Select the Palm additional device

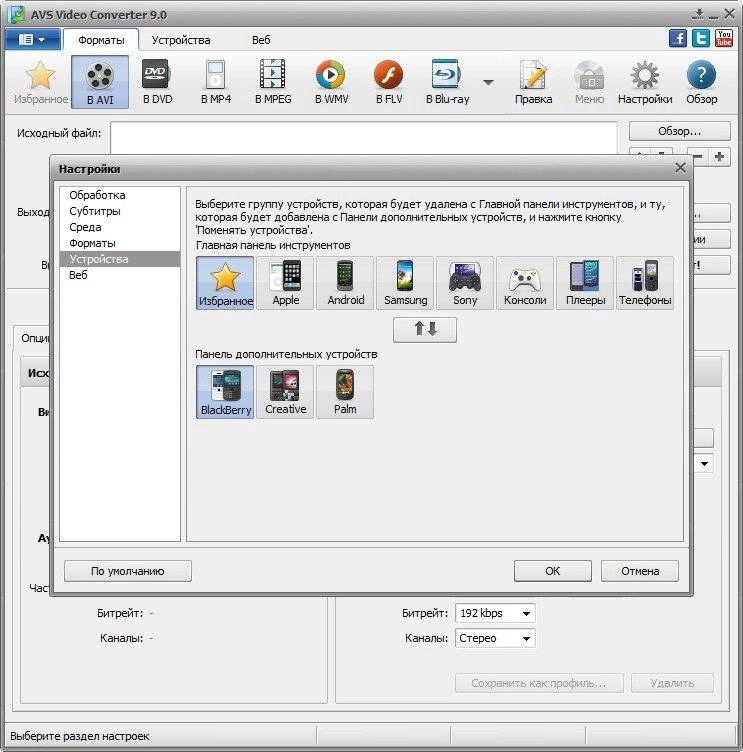[x=345, y=392]
